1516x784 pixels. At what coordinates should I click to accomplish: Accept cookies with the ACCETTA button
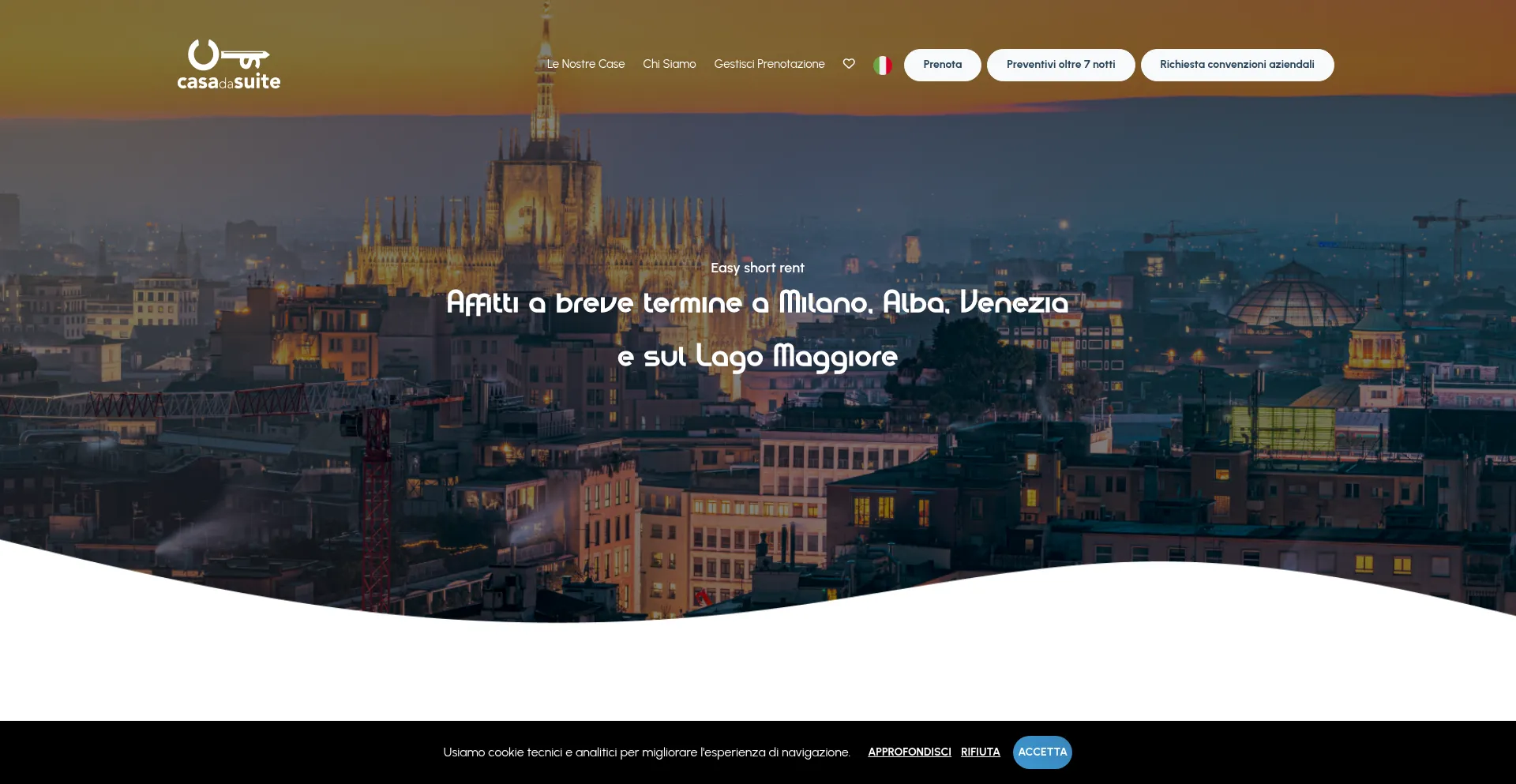point(1041,752)
